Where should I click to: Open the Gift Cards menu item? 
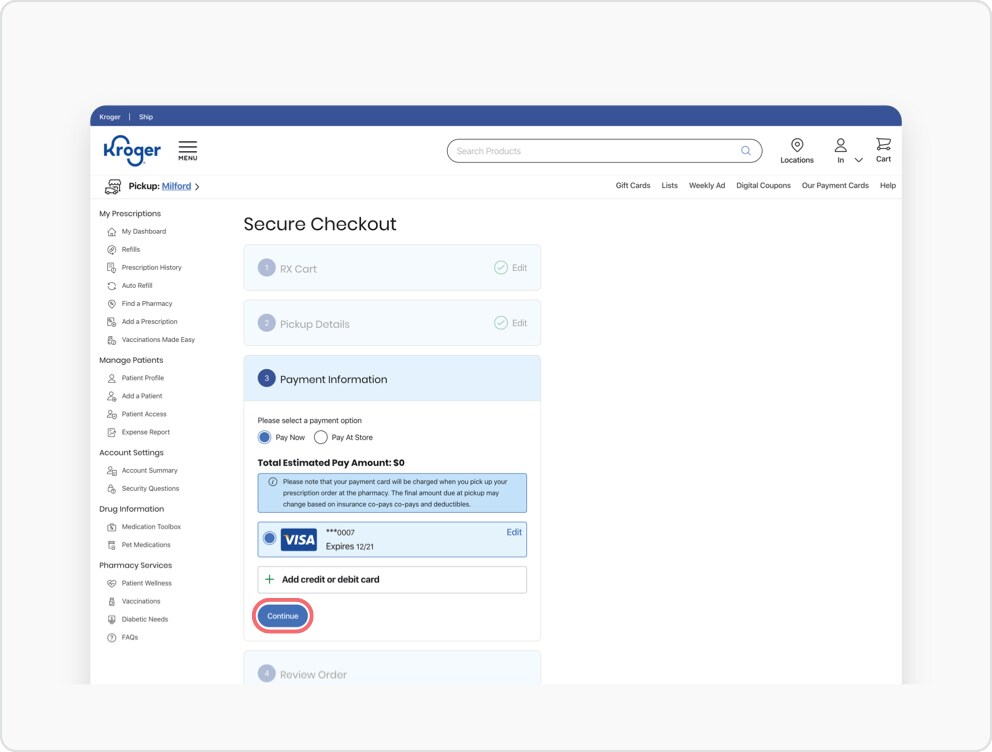pos(633,185)
